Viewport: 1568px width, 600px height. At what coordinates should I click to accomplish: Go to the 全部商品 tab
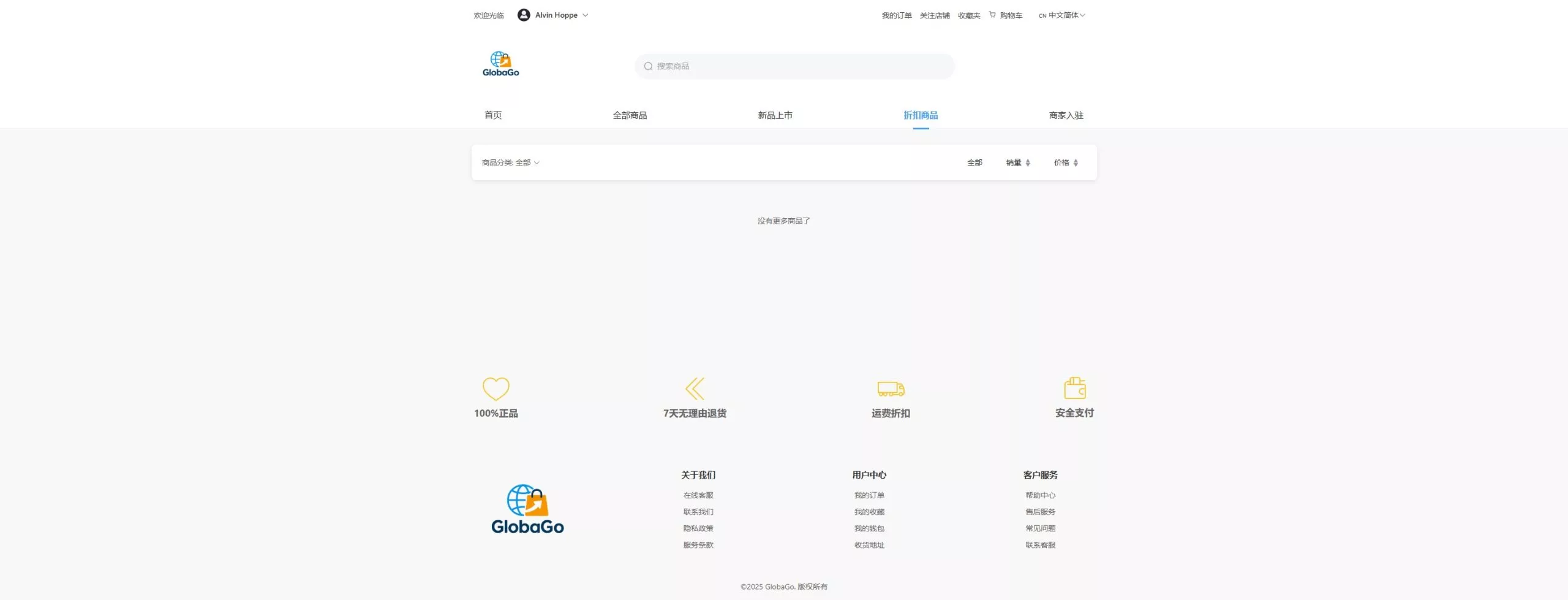pos(630,115)
